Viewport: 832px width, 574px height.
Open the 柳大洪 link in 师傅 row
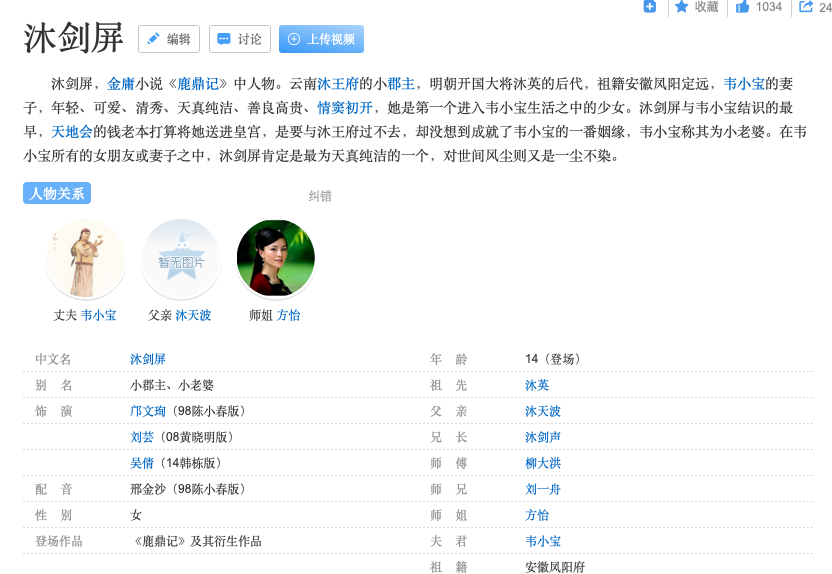pos(543,463)
